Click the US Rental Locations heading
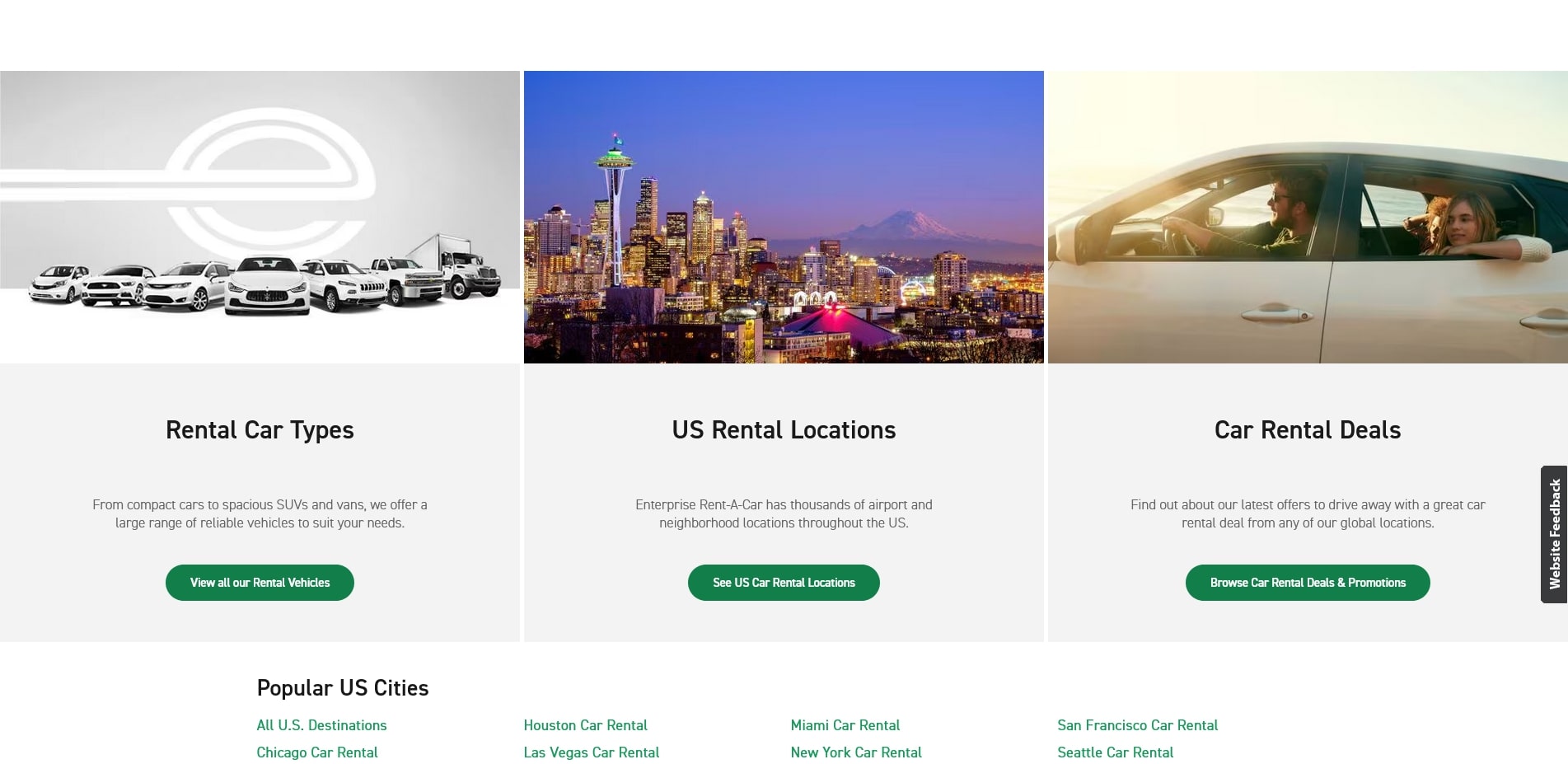The width and height of the screenshot is (1568, 764). point(784,430)
